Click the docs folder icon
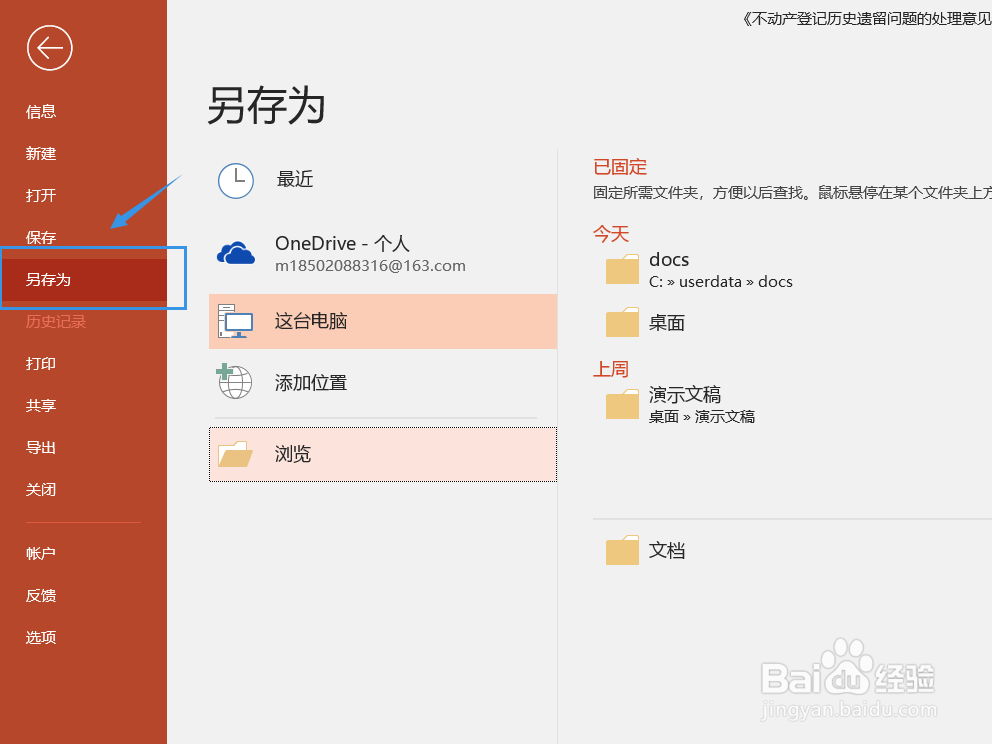The height and width of the screenshot is (744, 992). pyautogui.click(x=623, y=269)
